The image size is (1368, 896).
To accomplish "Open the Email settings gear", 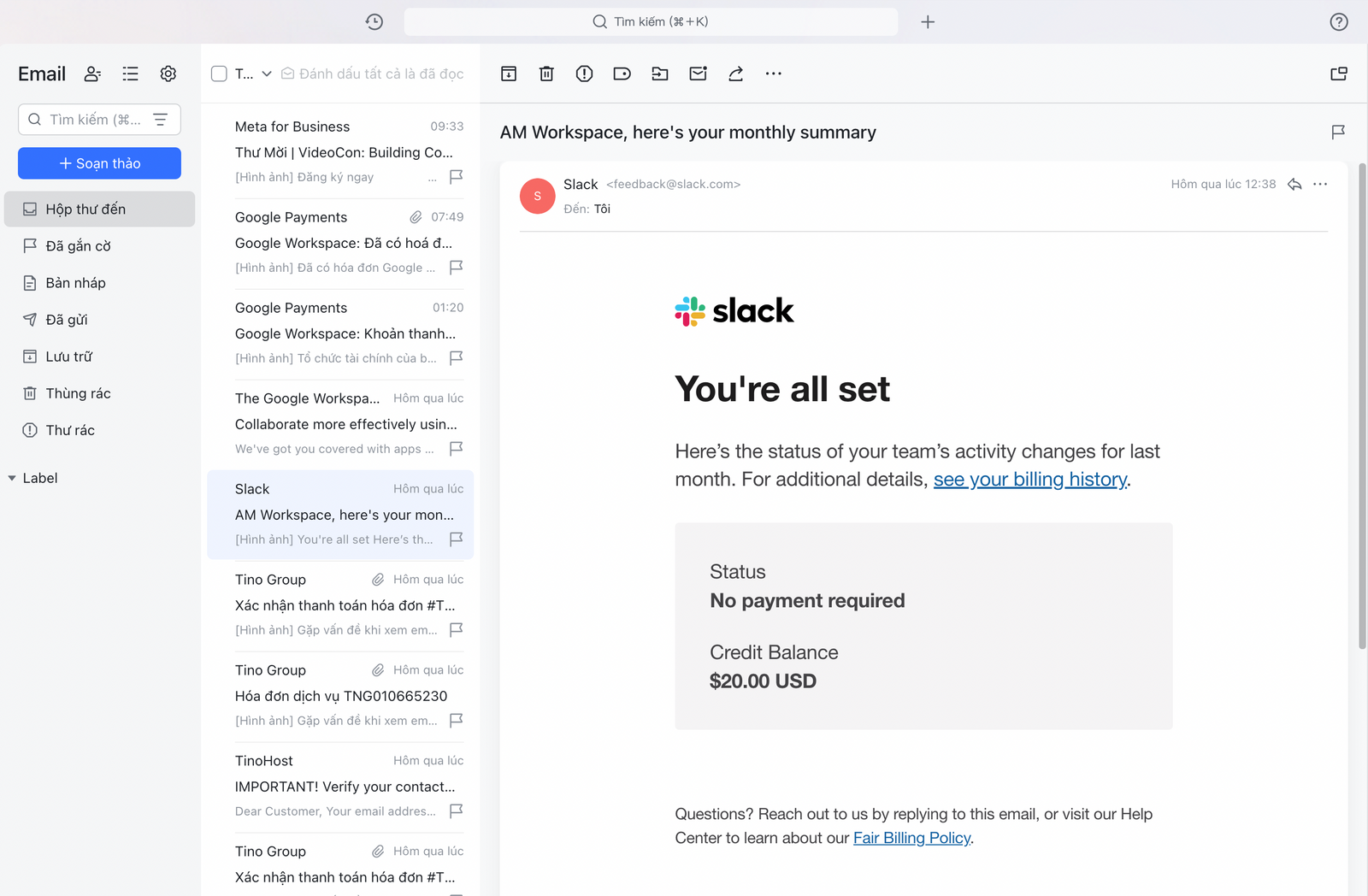I will click(x=168, y=74).
